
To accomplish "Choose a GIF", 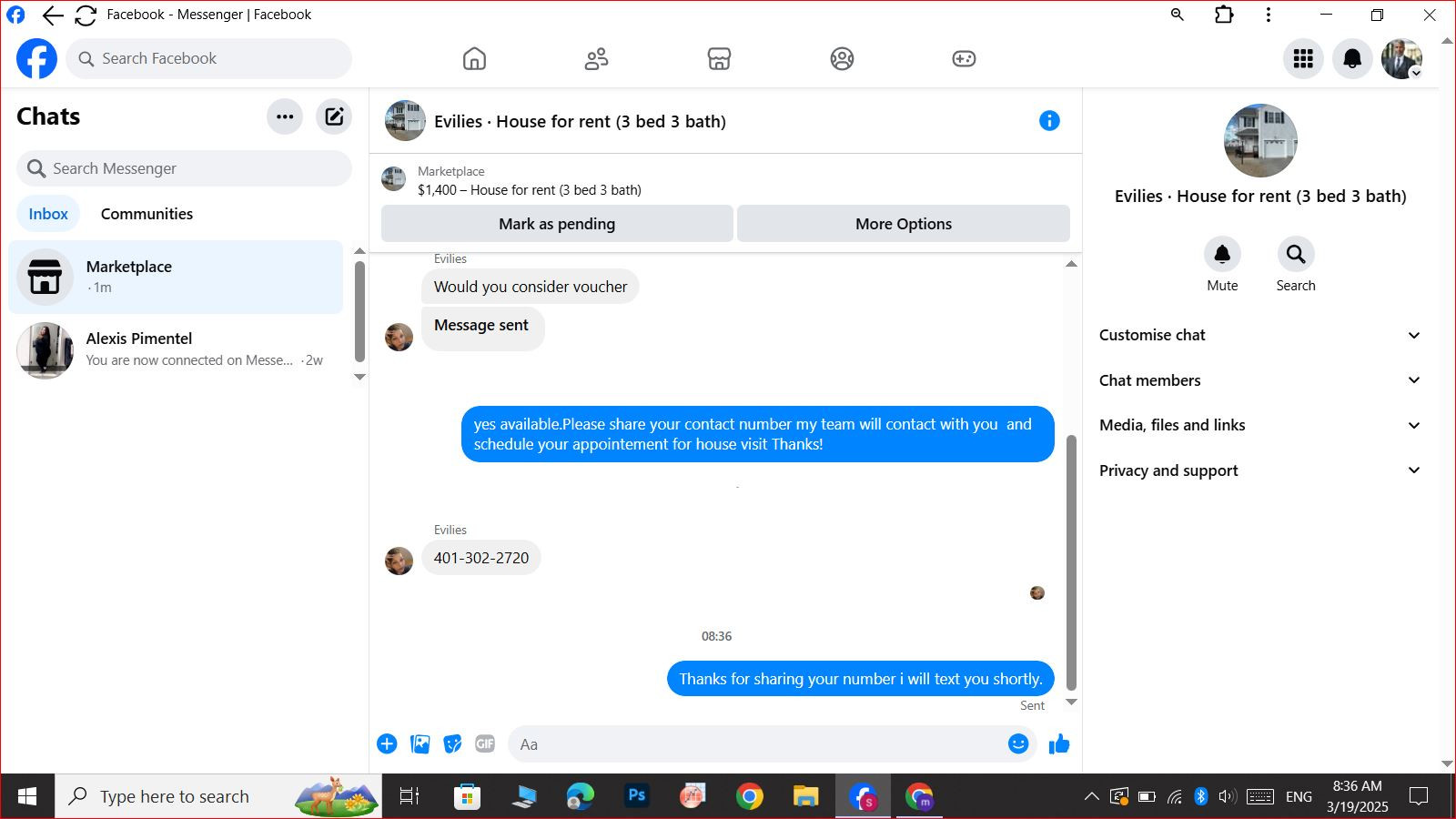I will [x=485, y=744].
